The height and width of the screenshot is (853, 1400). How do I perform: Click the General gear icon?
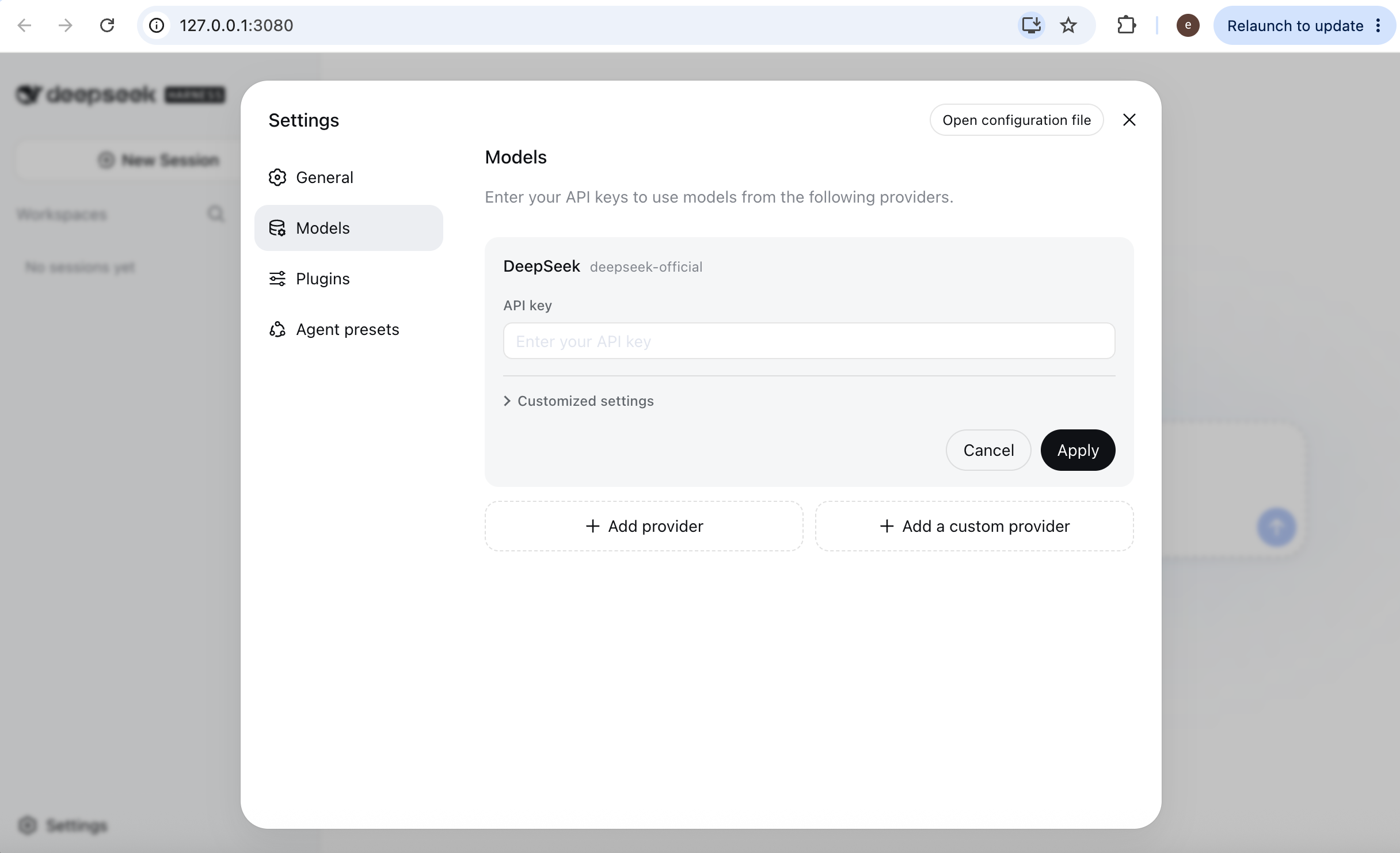click(277, 177)
